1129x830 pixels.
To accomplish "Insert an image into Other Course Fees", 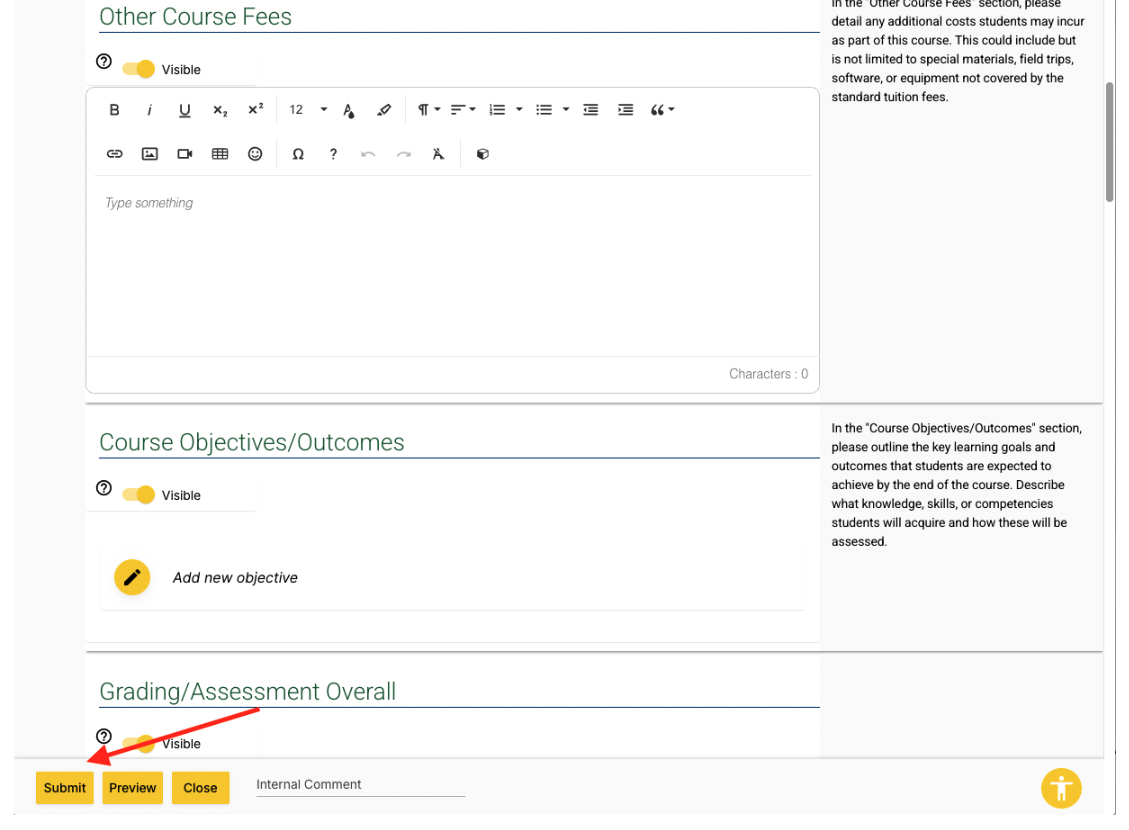I will pyautogui.click(x=150, y=154).
